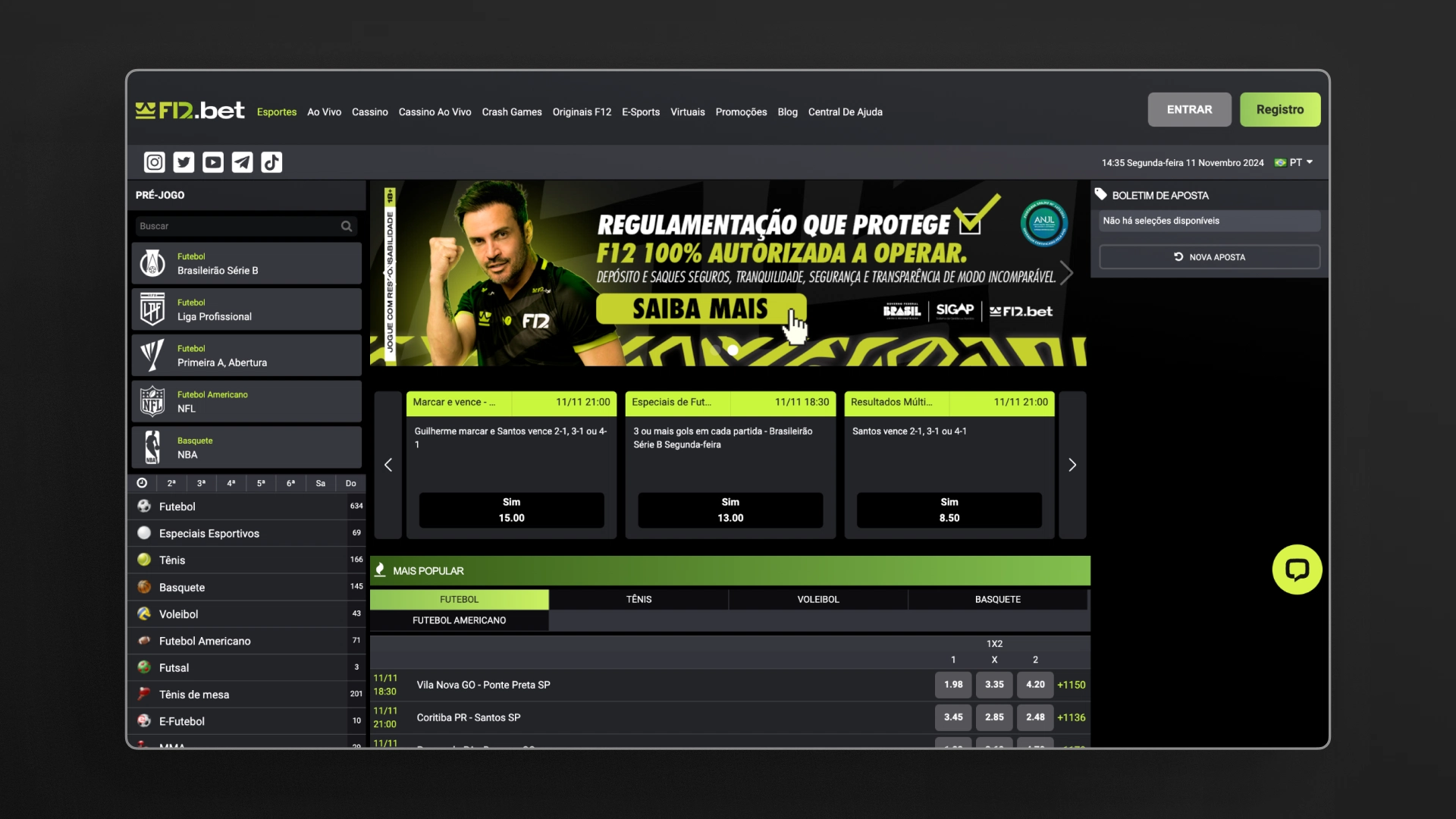Switch to the VOLEIBOL tab
This screenshot has width=1456, height=819.
tap(818, 599)
